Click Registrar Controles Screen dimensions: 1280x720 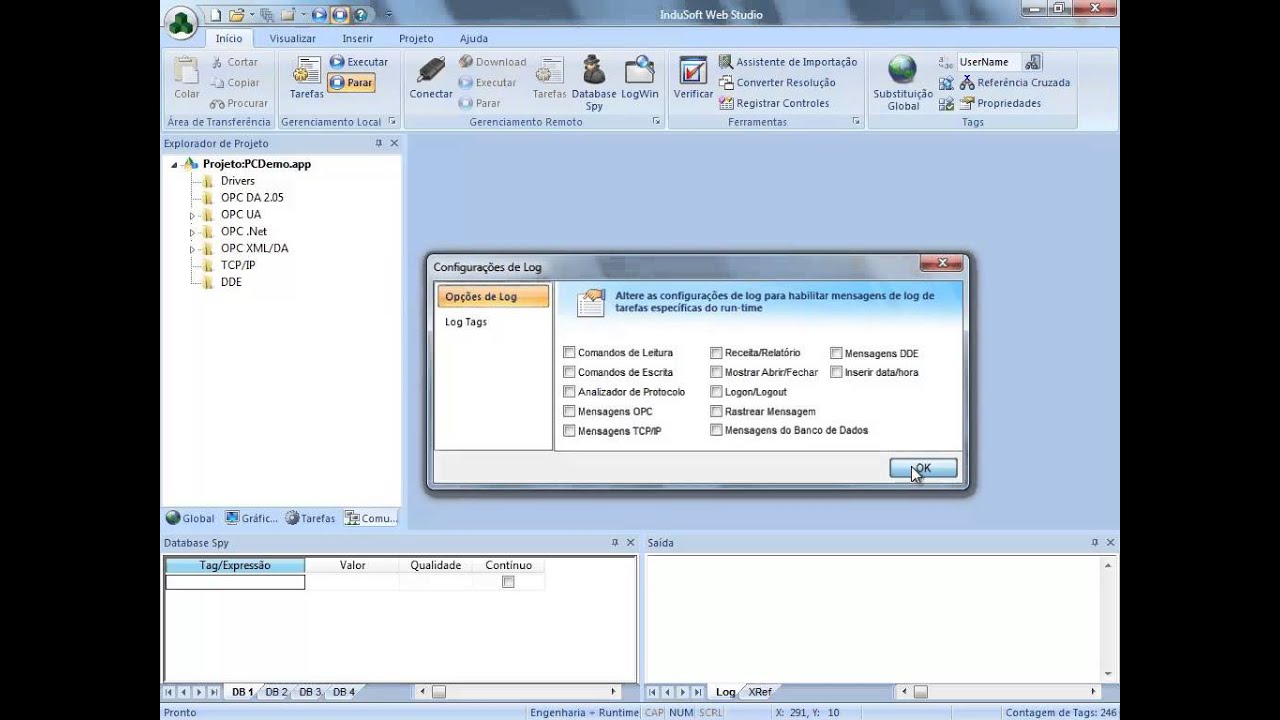[773, 103]
